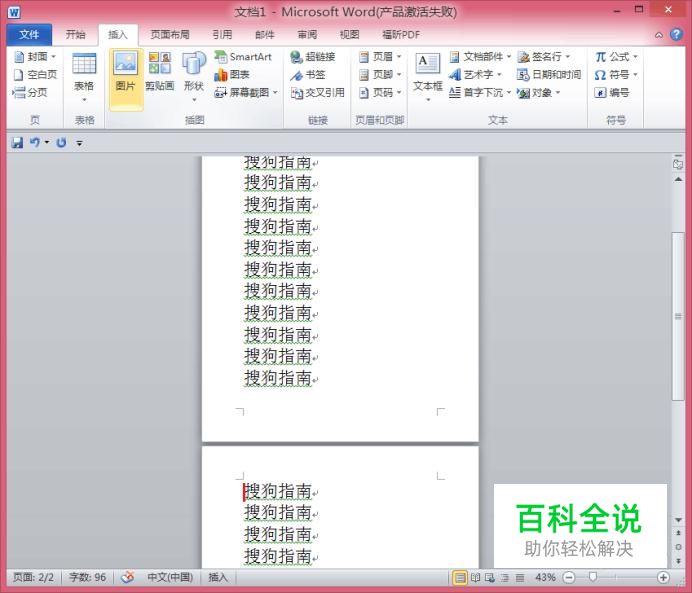Insert a cover page (封面)

click(x=35, y=56)
